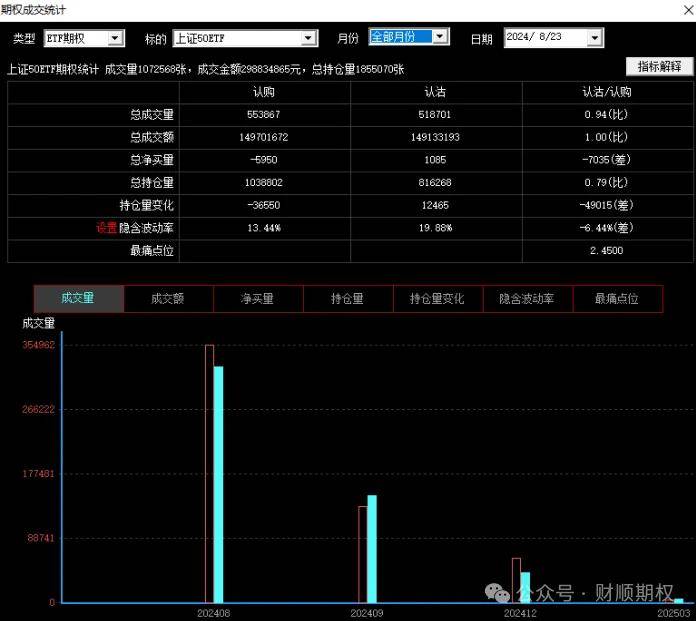Click the 202412 hollow call volume bar
The width and height of the screenshot is (696, 621).
(516, 581)
